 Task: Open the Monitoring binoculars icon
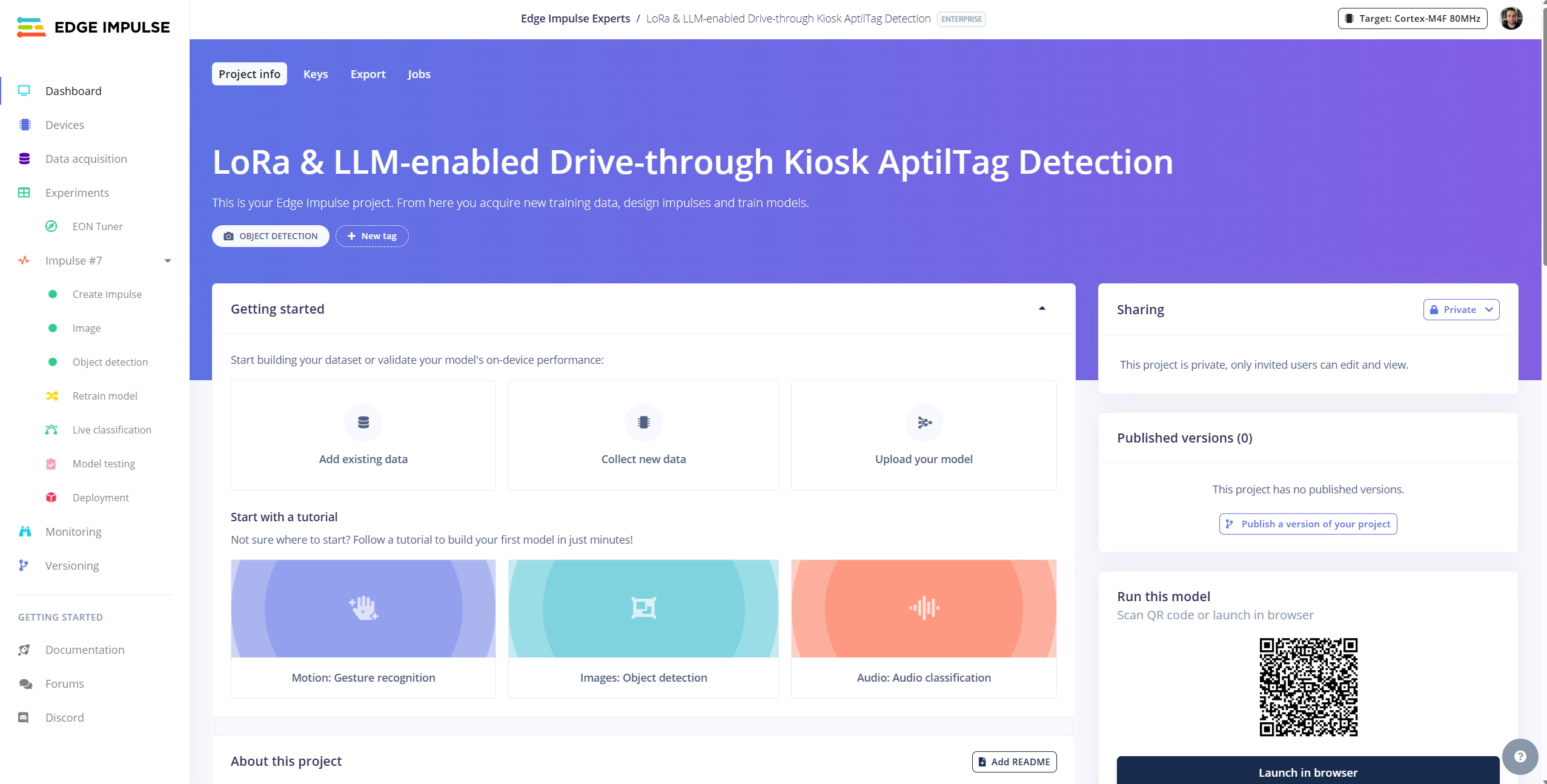coord(25,532)
